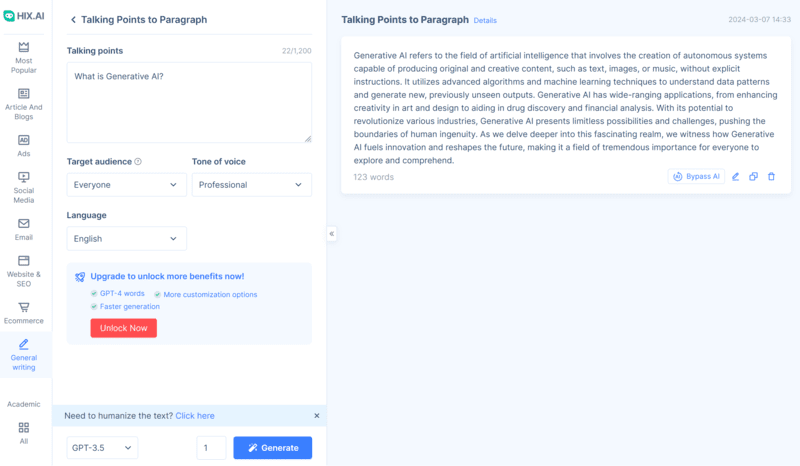
Task: Copy the generated paragraph with the copy icon
Action: [754, 177]
